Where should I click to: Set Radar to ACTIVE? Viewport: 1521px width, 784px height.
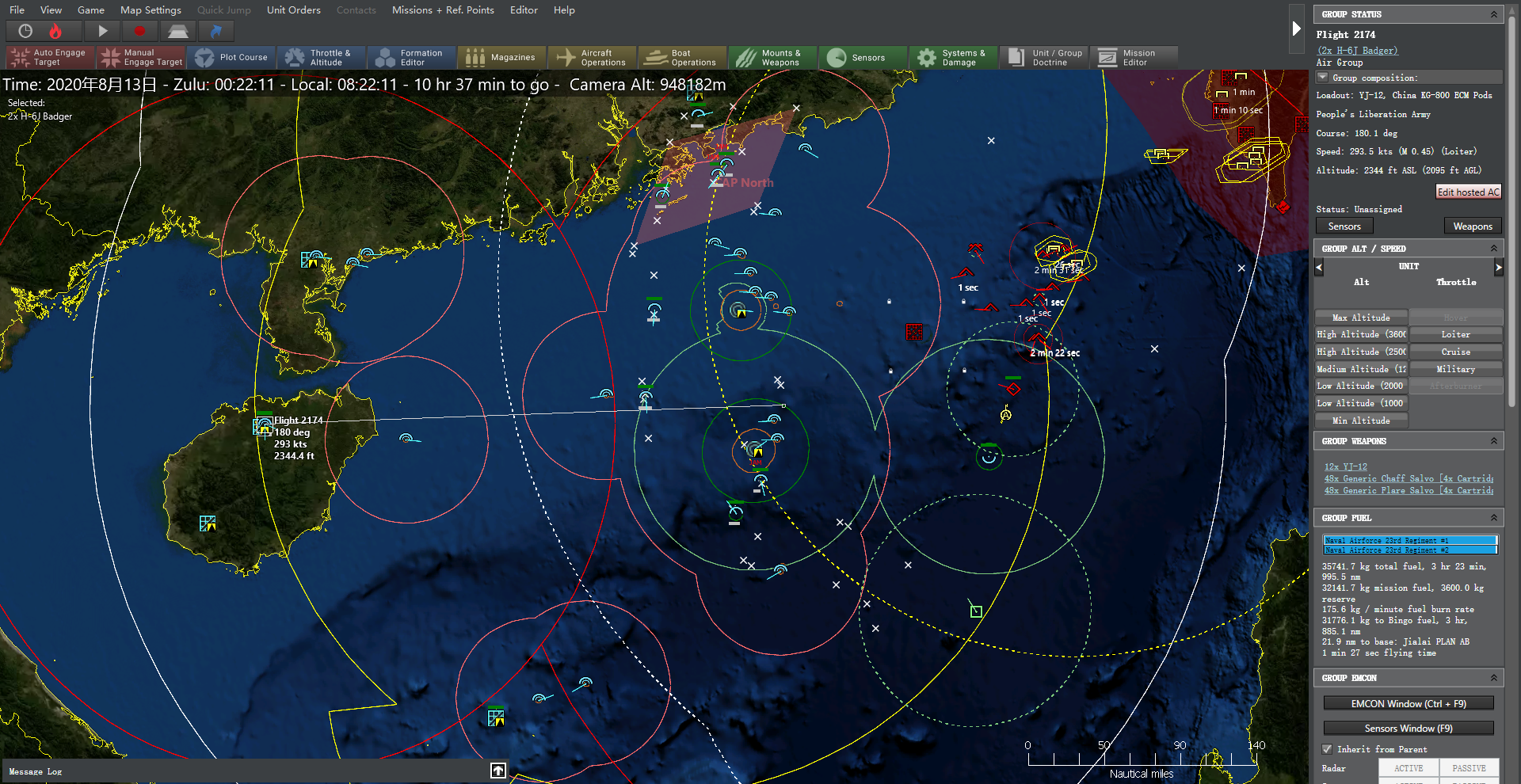point(1409,768)
